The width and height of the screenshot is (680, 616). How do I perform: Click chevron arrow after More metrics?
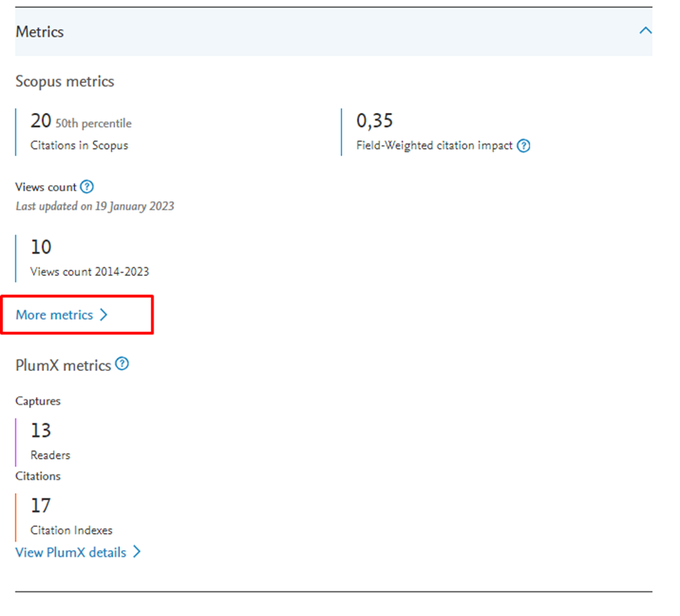[x=103, y=315]
